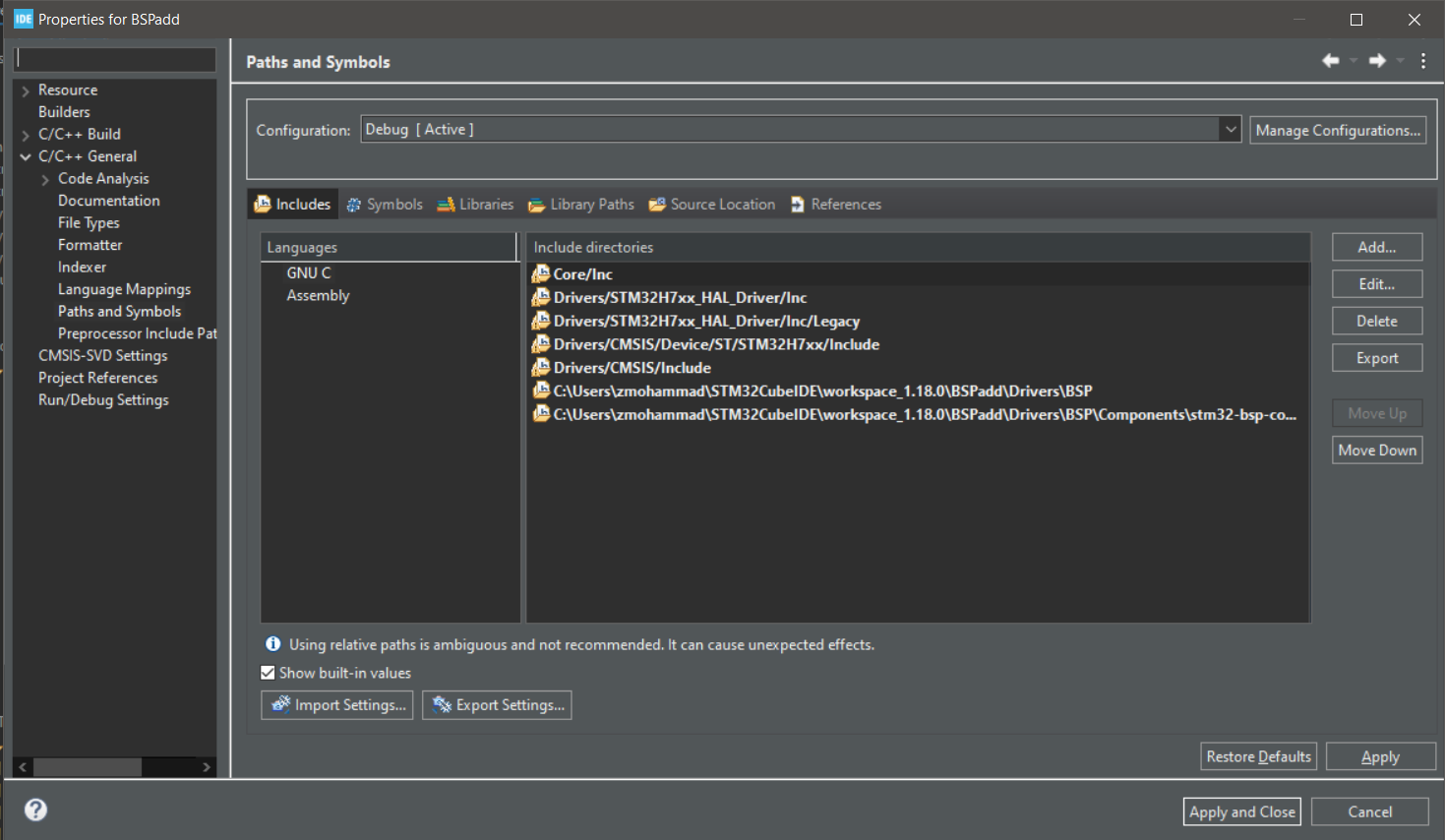The image size is (1445, 840).
Task: Click the help question mark icon
Action: 35,810
